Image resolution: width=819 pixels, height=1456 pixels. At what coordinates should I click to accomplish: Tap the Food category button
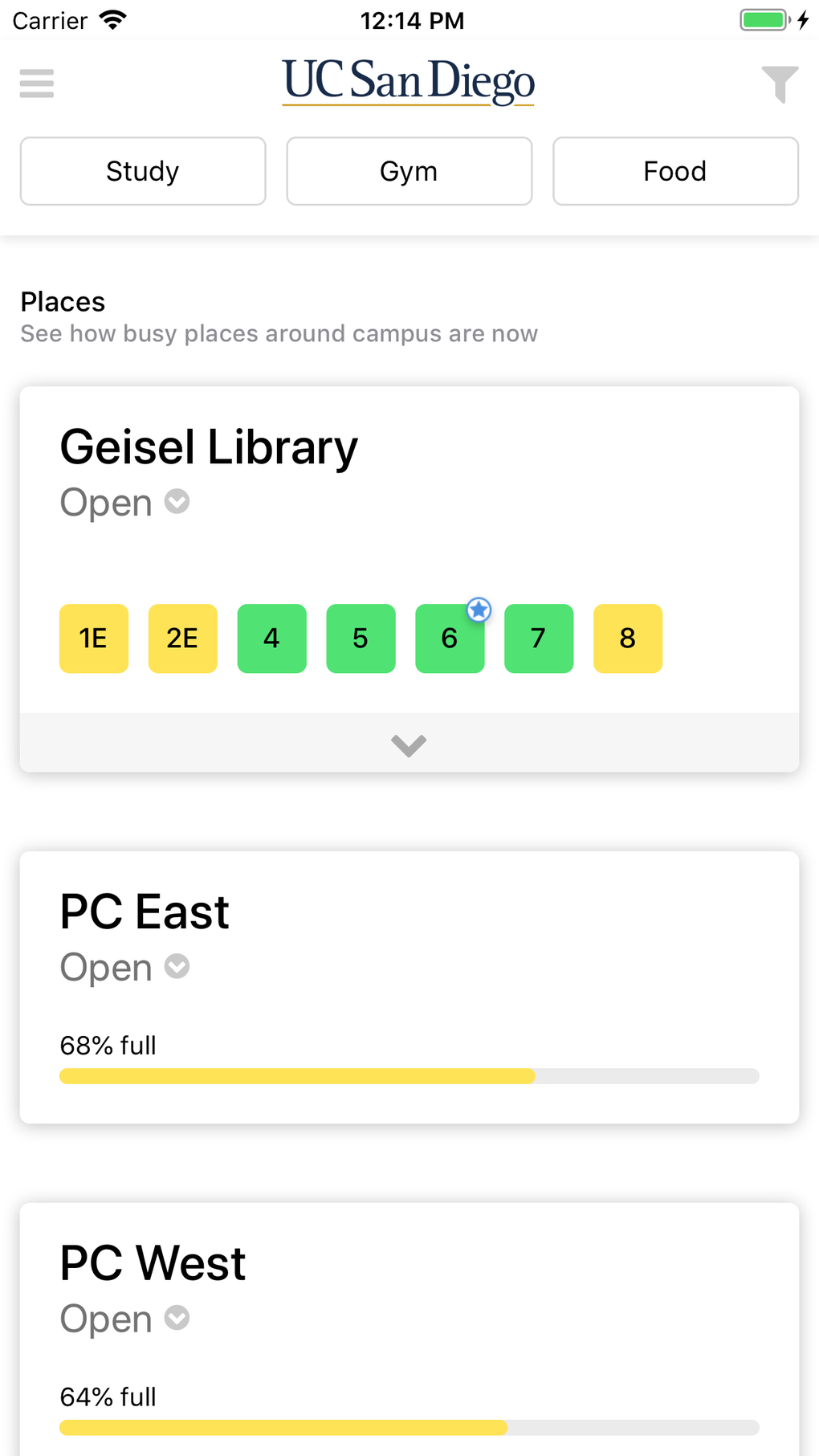[x=675, y=171]
